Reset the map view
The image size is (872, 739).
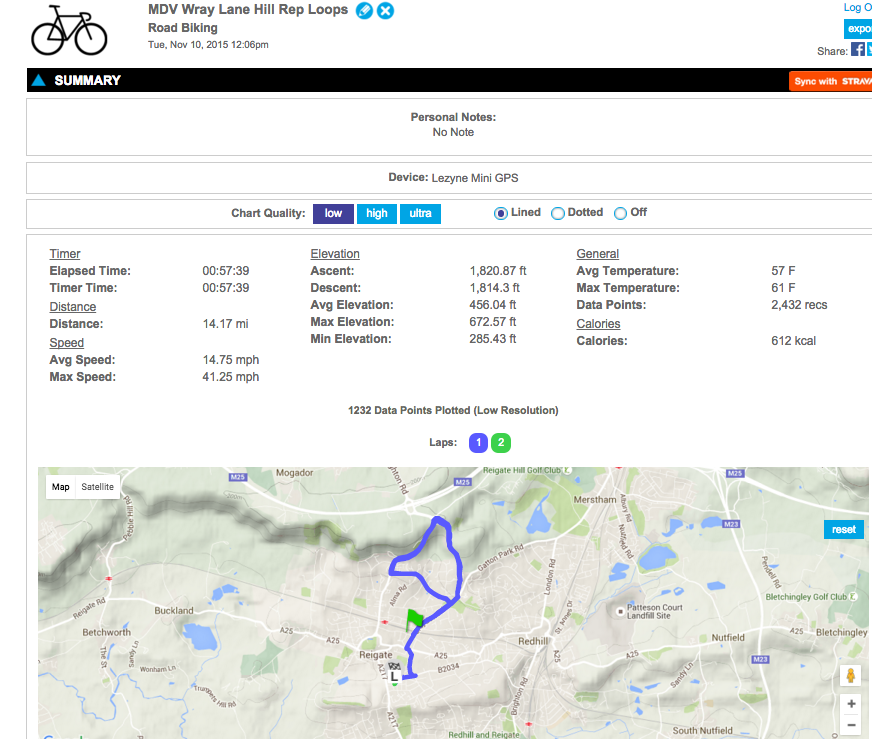pos(843,530)
